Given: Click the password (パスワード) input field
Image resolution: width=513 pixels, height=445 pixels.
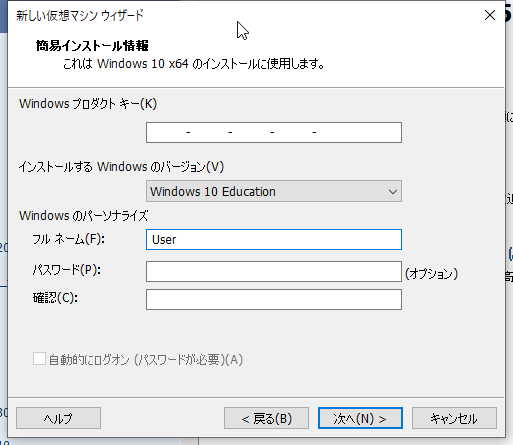Looking at the screenshot, I should (274, 271).
